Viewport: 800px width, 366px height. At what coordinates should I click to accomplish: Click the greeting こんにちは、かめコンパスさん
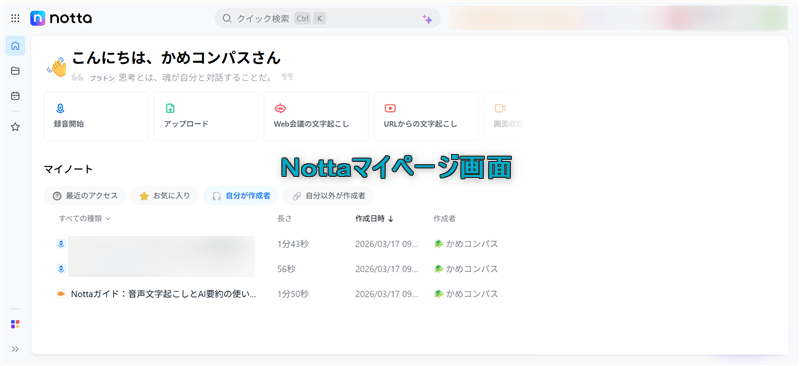click(176, 58)
